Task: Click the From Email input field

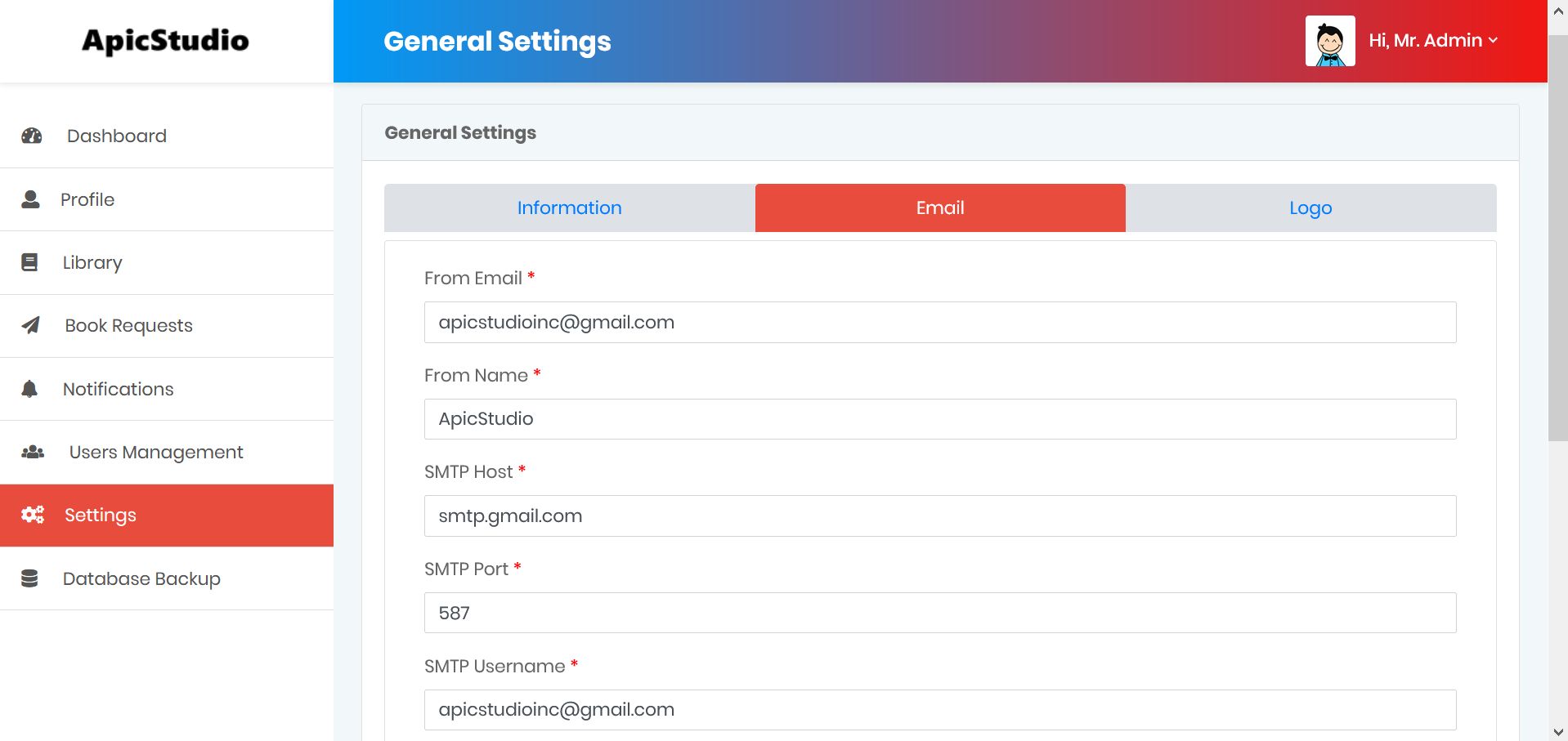Action: pyautogui.click(x=940, y=323)
